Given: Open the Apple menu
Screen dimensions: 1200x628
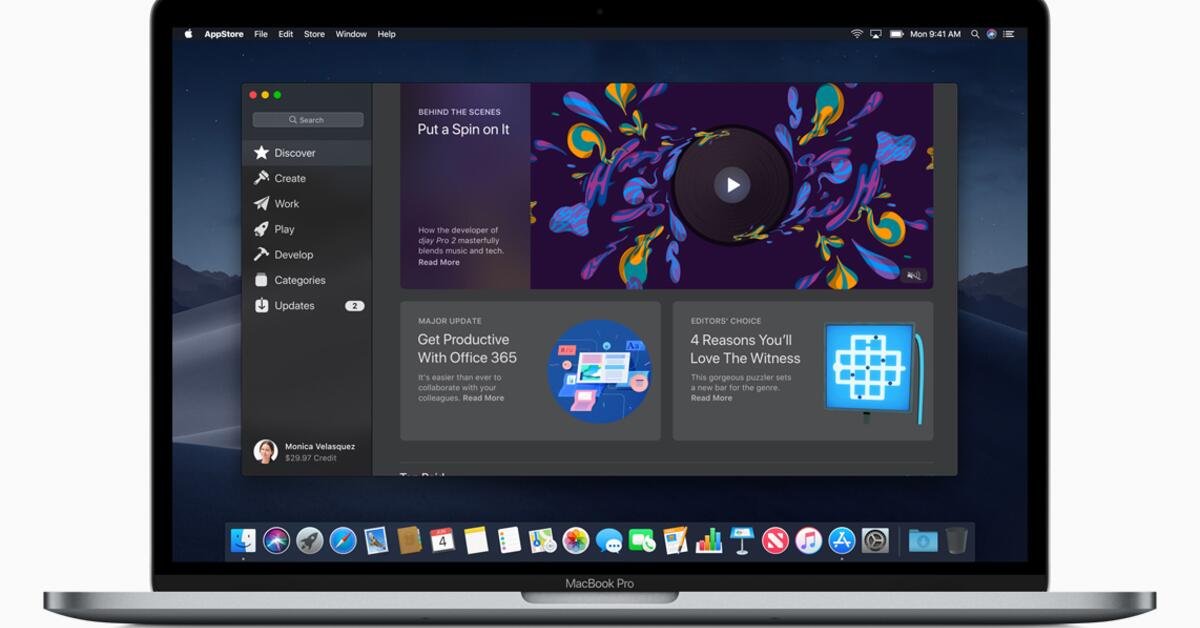Looking at the screenshot, I should point(187,33).
